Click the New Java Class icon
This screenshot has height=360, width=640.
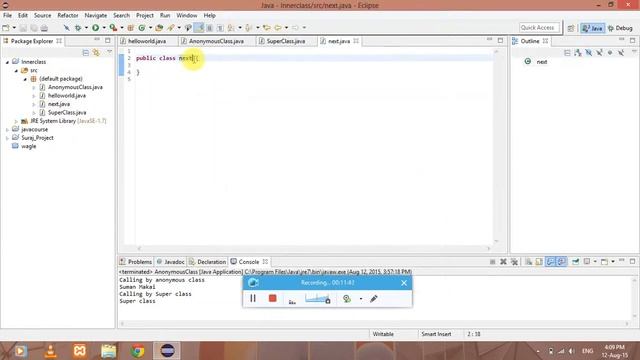coord(142,28)
